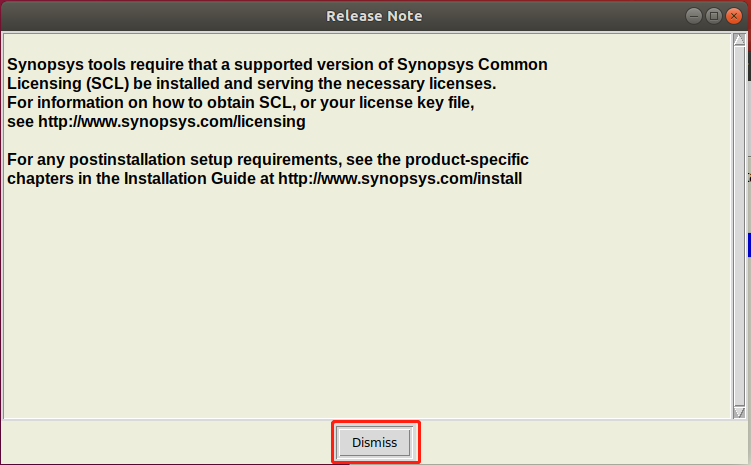
Task: Click the 'For information on how to obtain' line
Action: tap(240, 102)
